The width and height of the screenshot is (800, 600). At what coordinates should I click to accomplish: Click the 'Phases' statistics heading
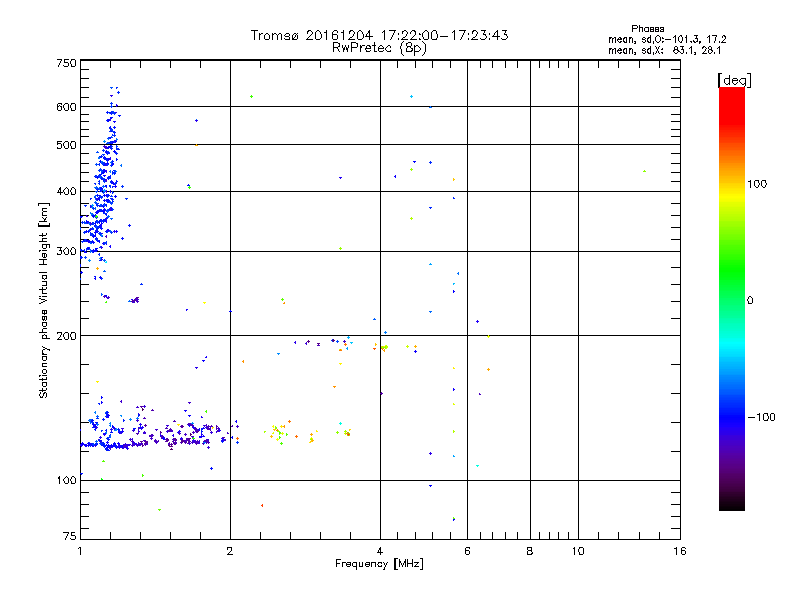(647, 29)
